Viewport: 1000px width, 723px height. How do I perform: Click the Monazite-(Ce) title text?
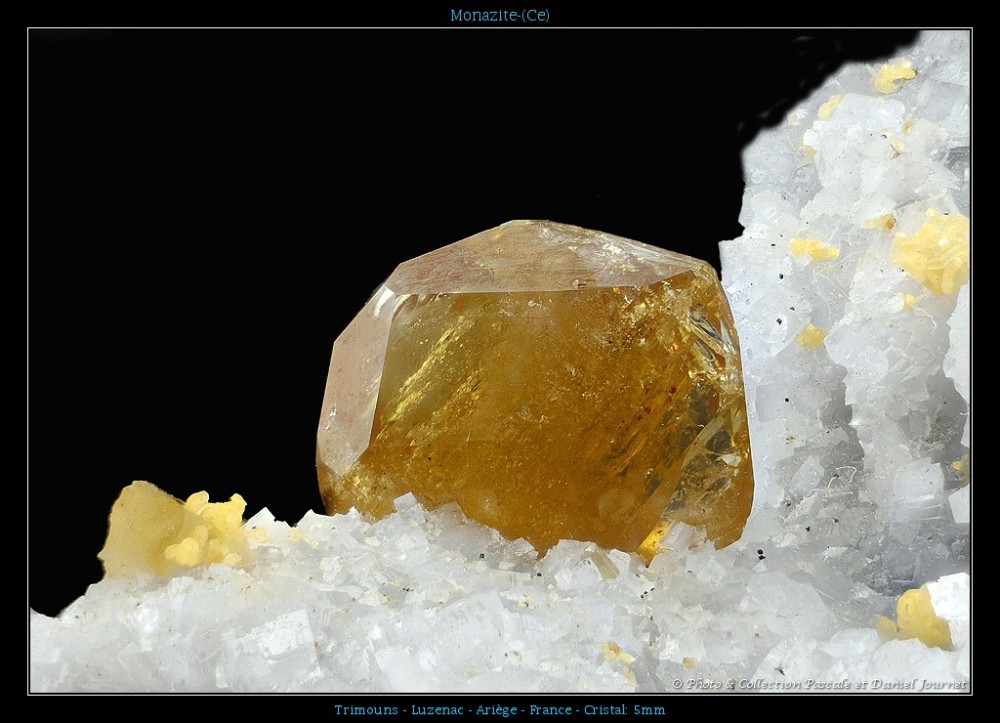point(499,15)
